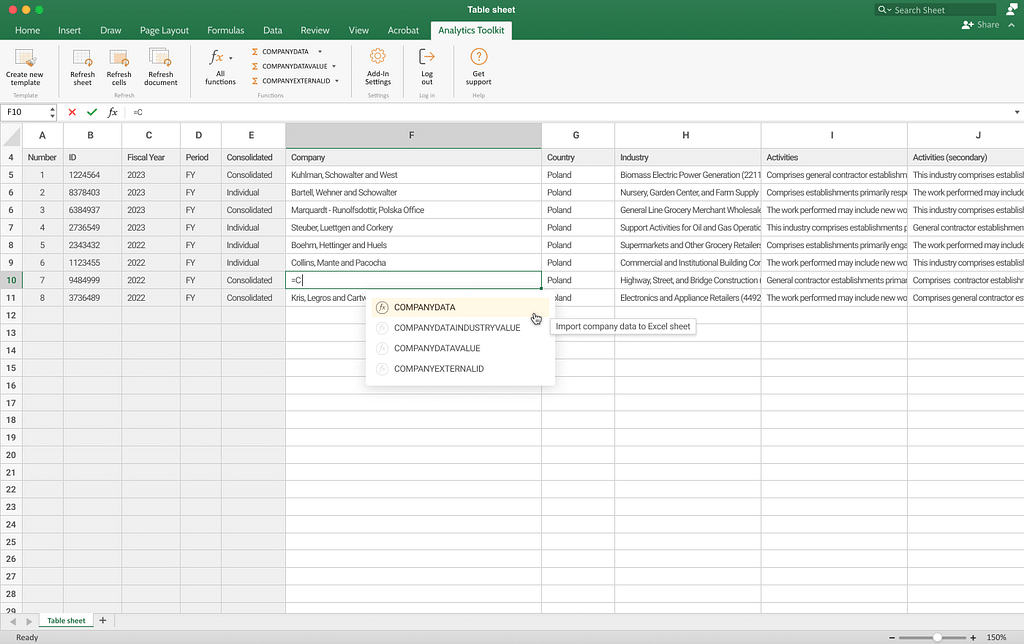Choose COMPANYEXTERNALID in the suggestion list
1024x644 pixels.
pyautogui.click(x=438, y=369)
